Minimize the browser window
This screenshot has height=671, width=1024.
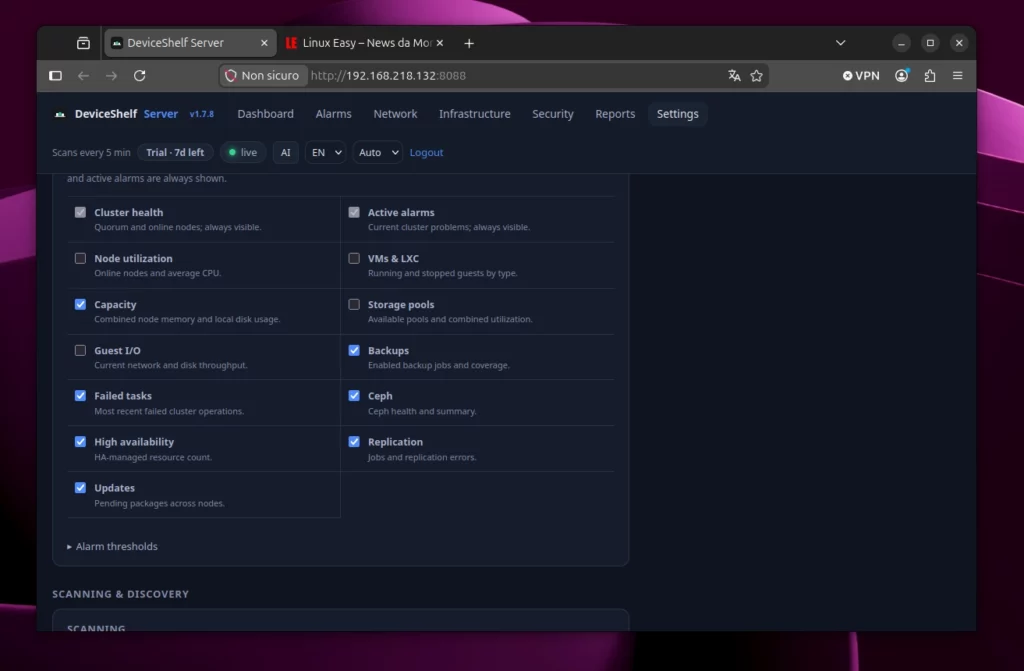click(x=901, y=43)
